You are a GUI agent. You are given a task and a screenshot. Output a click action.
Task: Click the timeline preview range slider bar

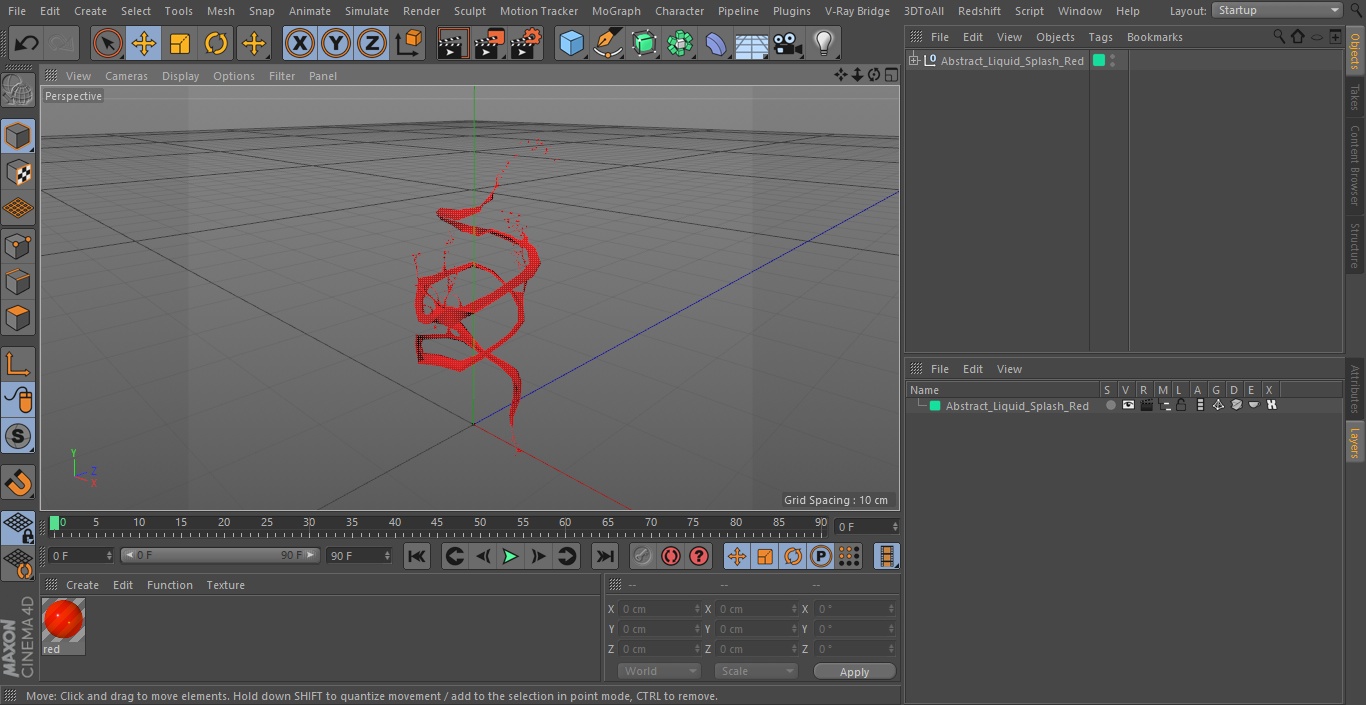pyautogui.click(x=220, y=555)
